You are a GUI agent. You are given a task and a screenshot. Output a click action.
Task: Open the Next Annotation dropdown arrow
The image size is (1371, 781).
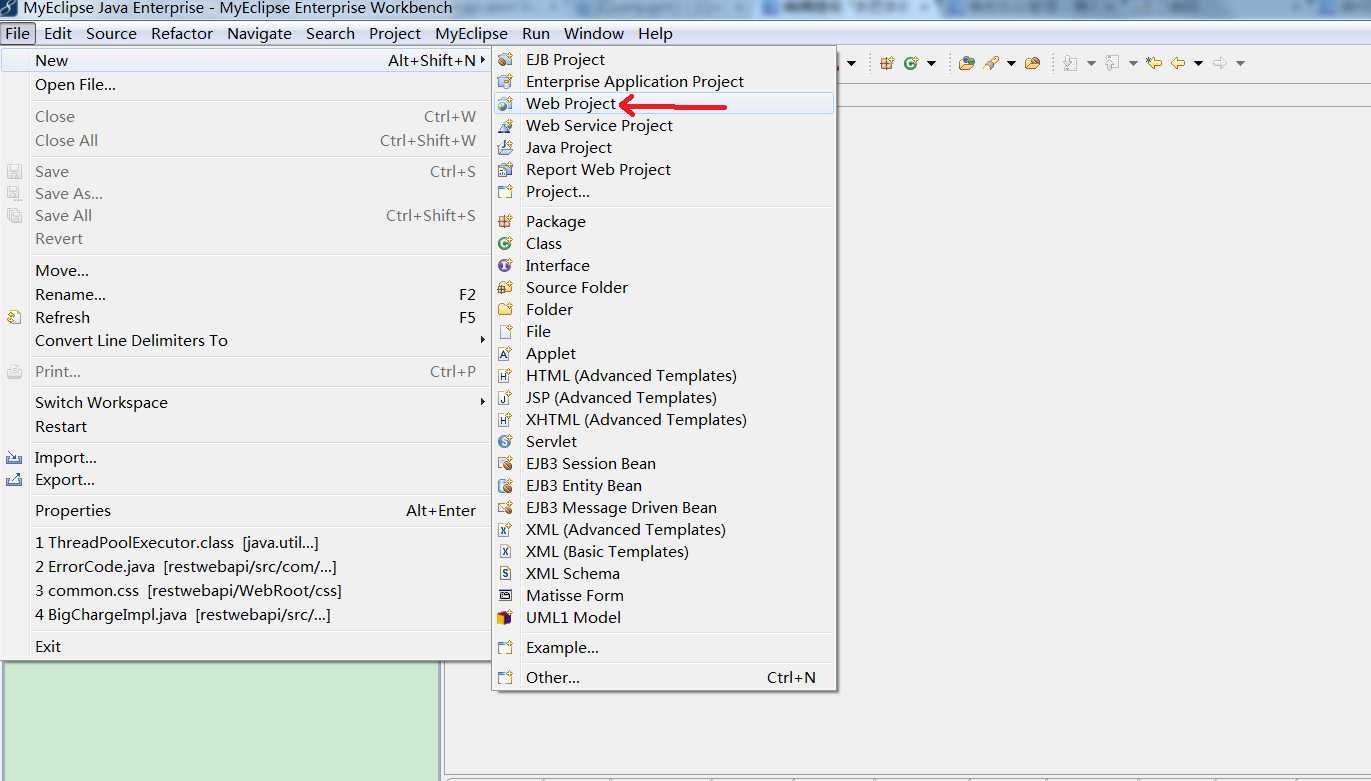coord(1091,63)
